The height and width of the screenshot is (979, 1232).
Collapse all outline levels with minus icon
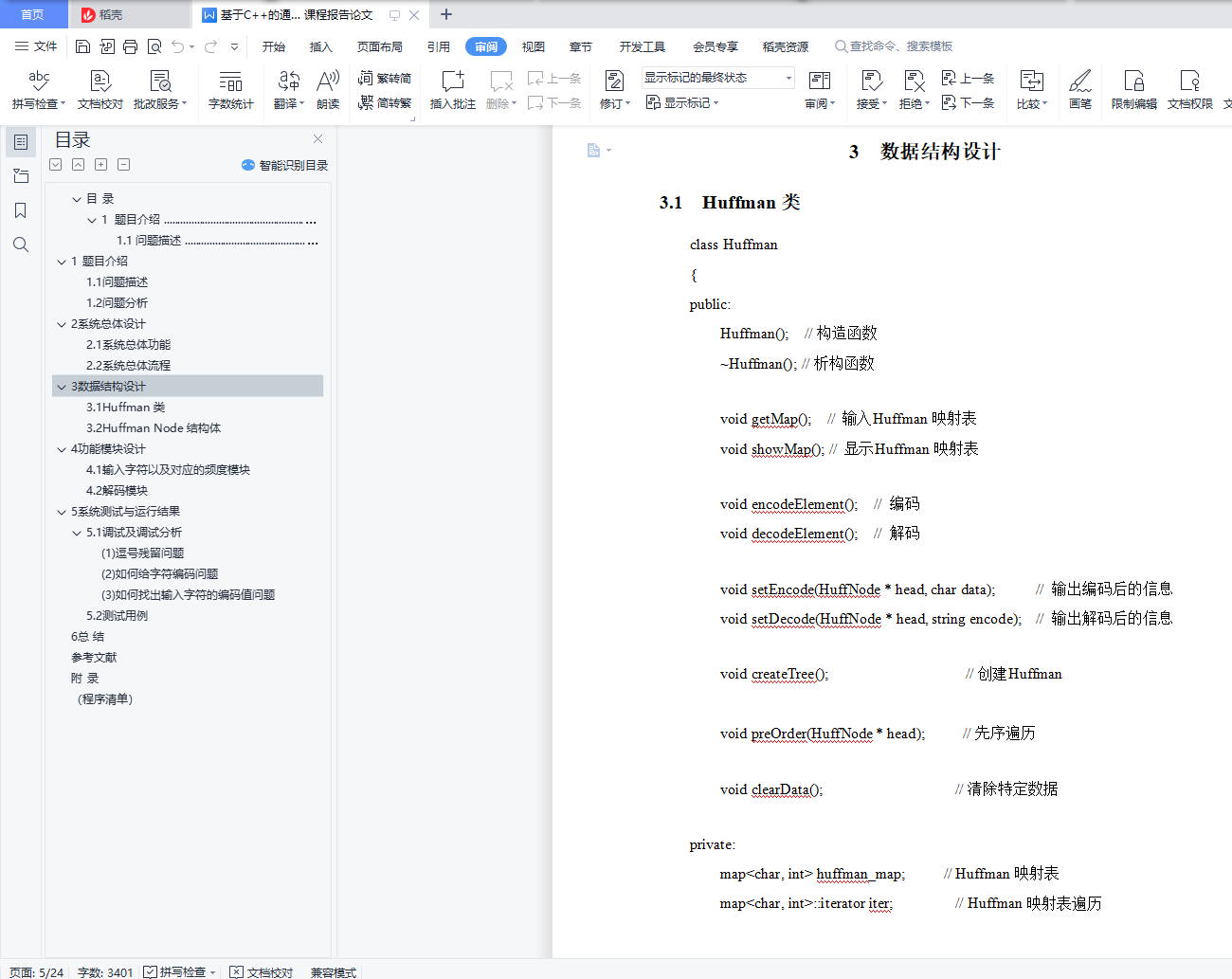pyautogui.click(x=124, y=165)
